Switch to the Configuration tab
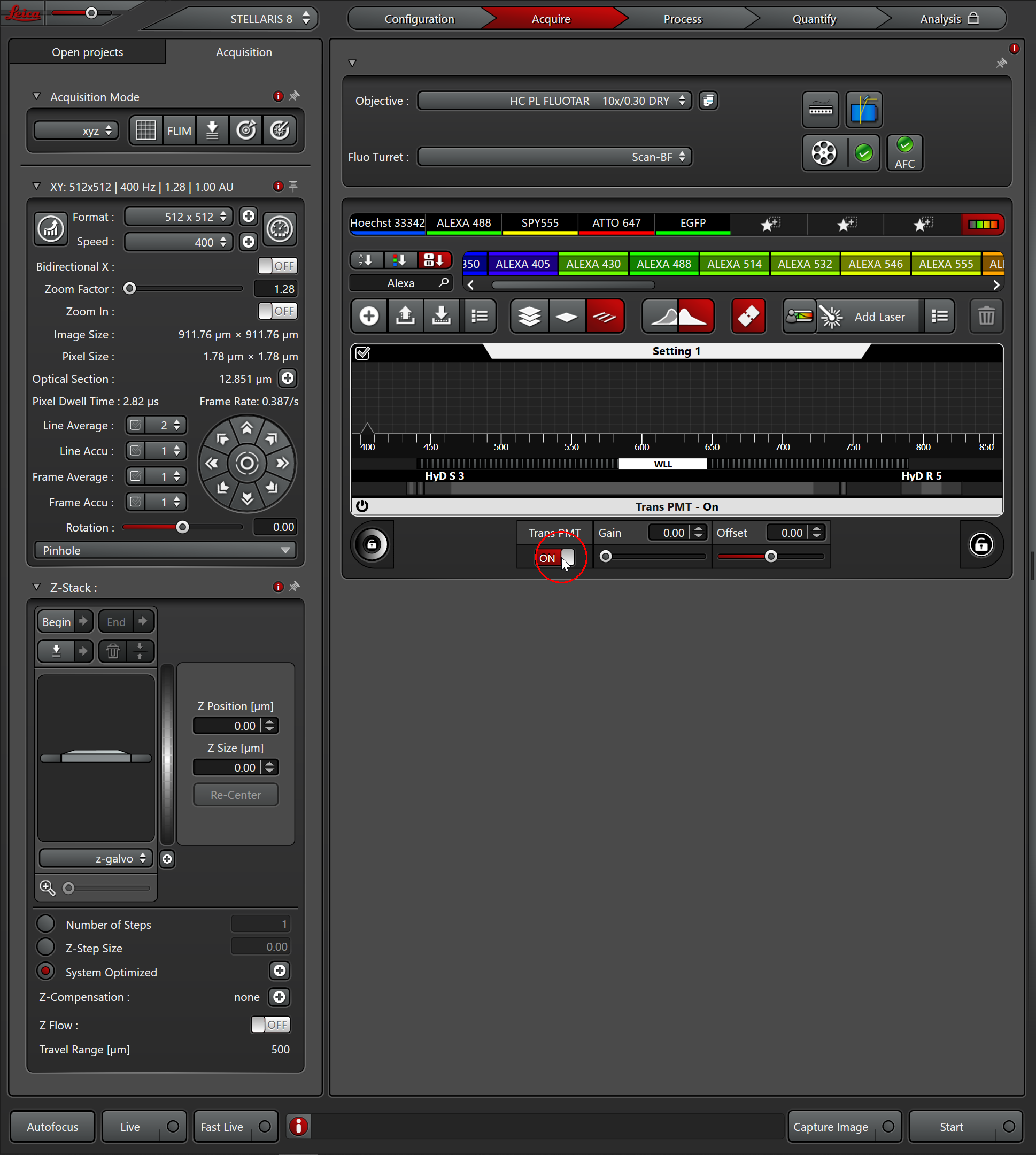 coord(420,19)
